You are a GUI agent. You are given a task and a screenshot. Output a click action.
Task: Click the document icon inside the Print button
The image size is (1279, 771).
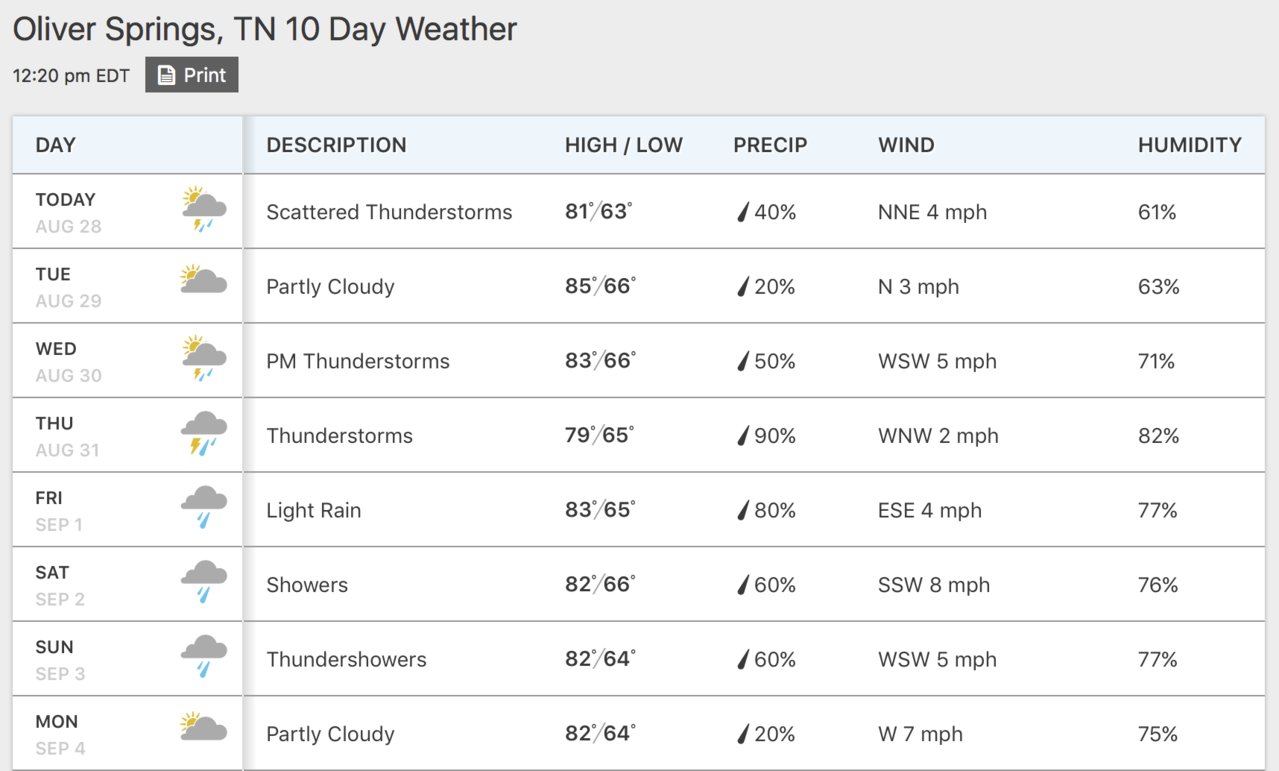pyautogui.click(x=167, y=75)
